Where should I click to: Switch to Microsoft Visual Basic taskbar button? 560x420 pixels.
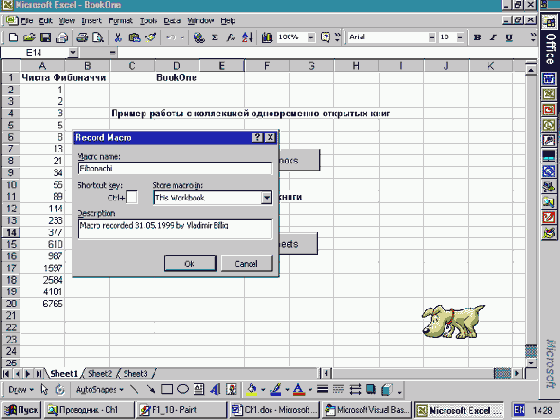click(x=366, y=410)
